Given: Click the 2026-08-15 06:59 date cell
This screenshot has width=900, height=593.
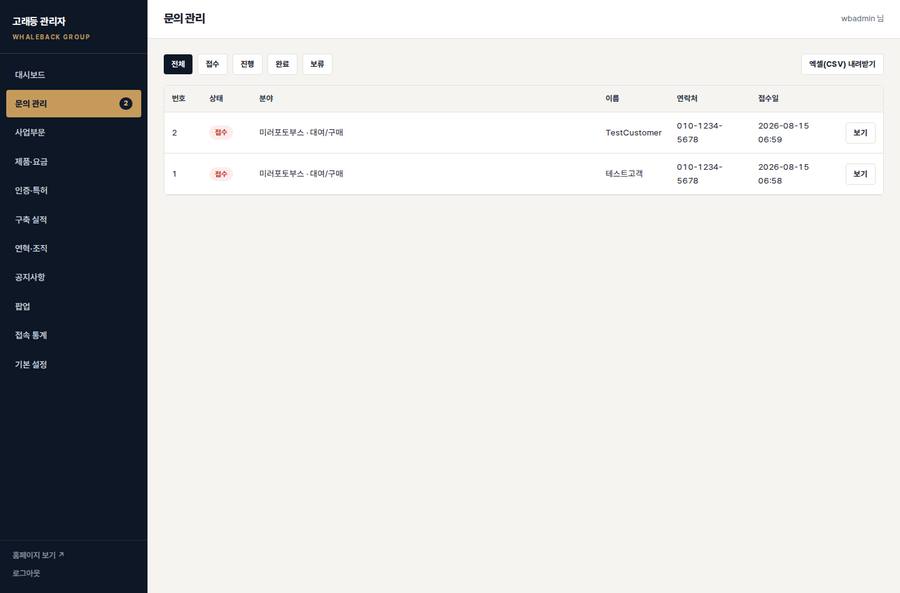Looking at the screenshot, I should tap(783, 133).
